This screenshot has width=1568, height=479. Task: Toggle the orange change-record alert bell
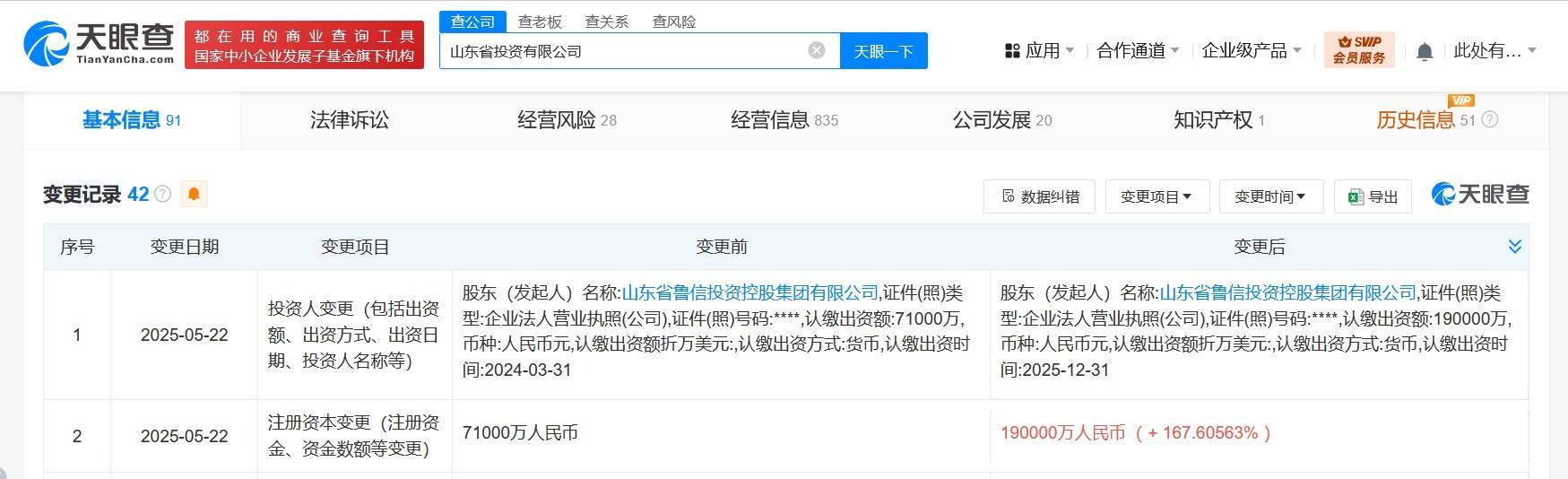[x=194, y=194]
